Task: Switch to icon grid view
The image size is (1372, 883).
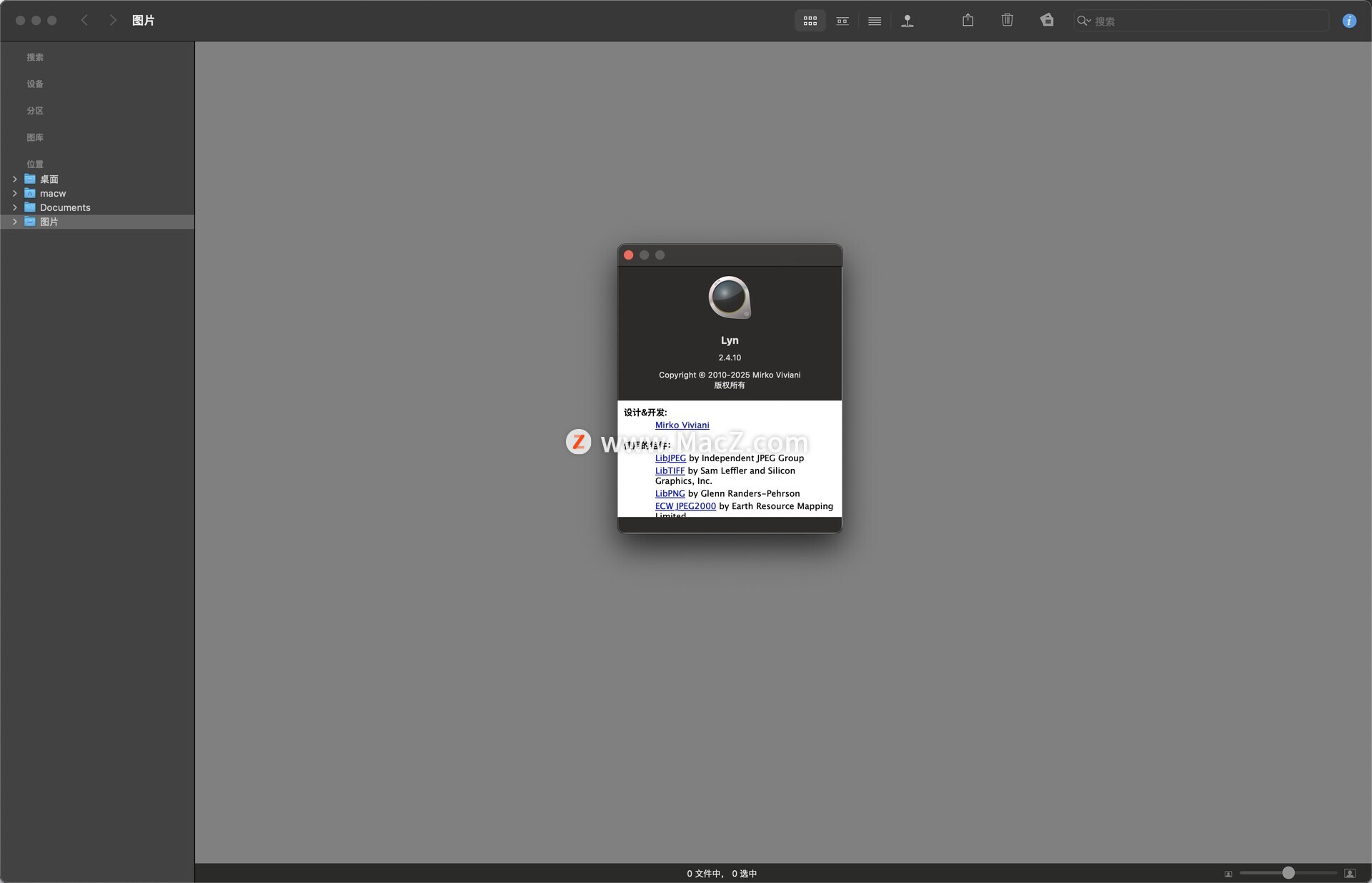Action: (x=810, y=21)
